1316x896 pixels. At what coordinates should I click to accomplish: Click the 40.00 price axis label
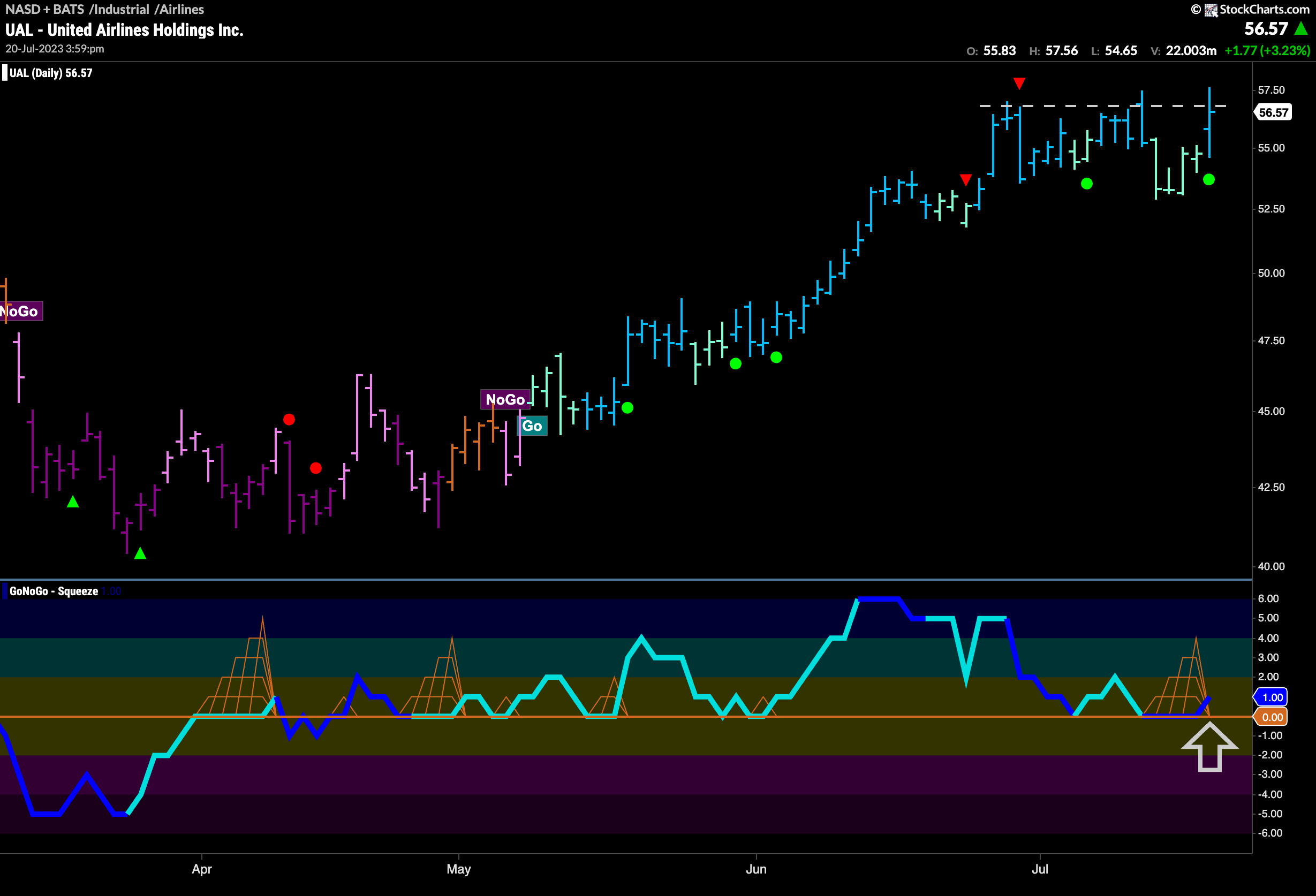[1271, 566]
